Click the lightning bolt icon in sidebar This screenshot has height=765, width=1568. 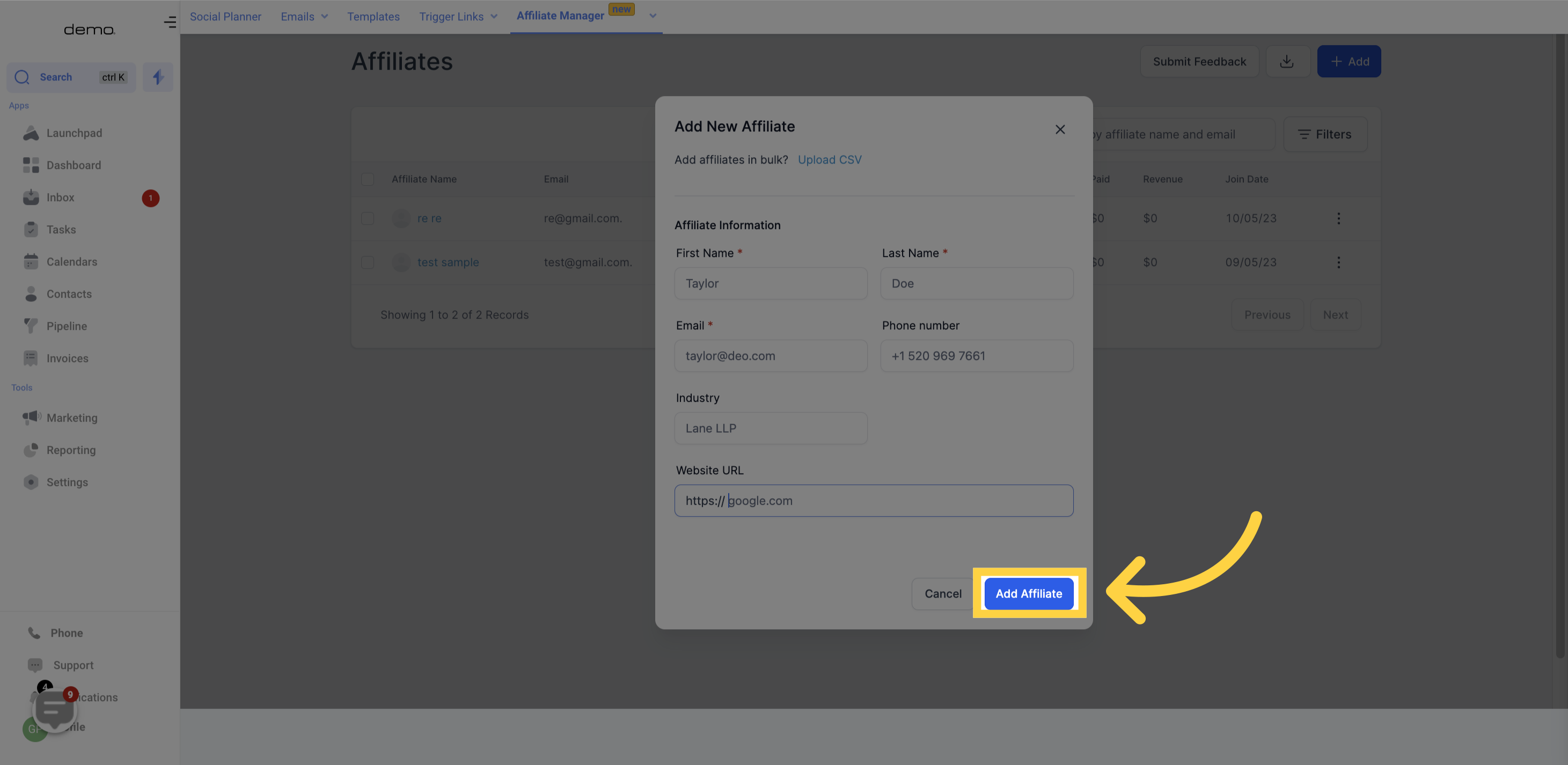(157, 77)
